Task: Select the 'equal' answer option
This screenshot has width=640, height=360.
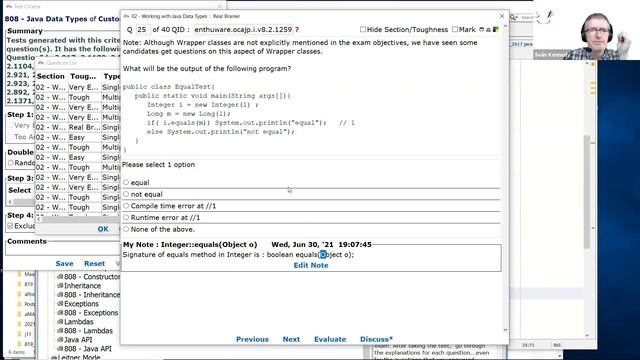Action: (126, 182)
